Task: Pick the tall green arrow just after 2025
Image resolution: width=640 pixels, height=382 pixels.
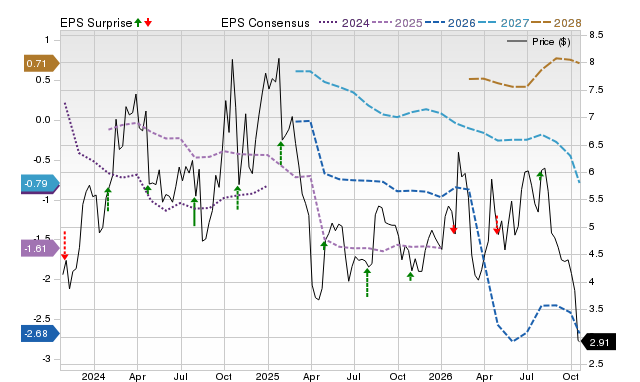Action: pyautogui.click(x=281, y=153)
